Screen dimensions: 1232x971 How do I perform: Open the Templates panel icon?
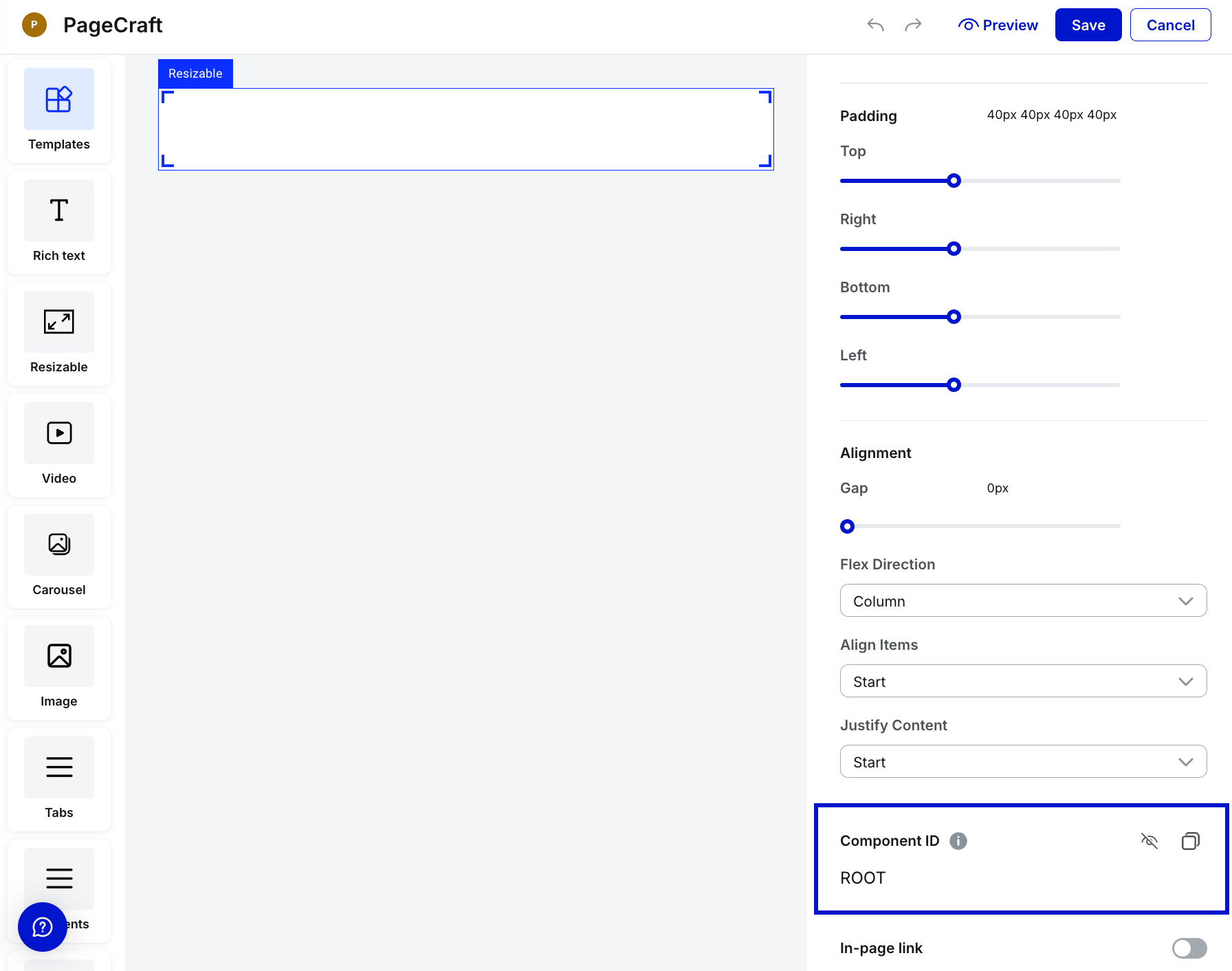click(x=59, y=100)
